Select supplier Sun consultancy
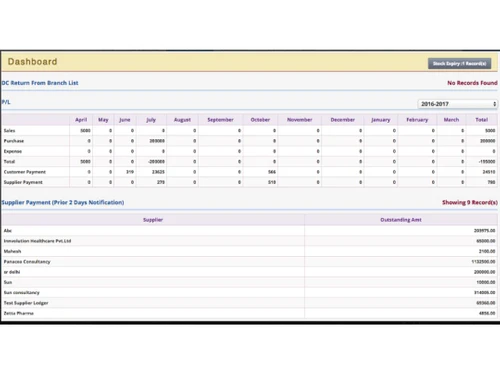 pos(22,293)
